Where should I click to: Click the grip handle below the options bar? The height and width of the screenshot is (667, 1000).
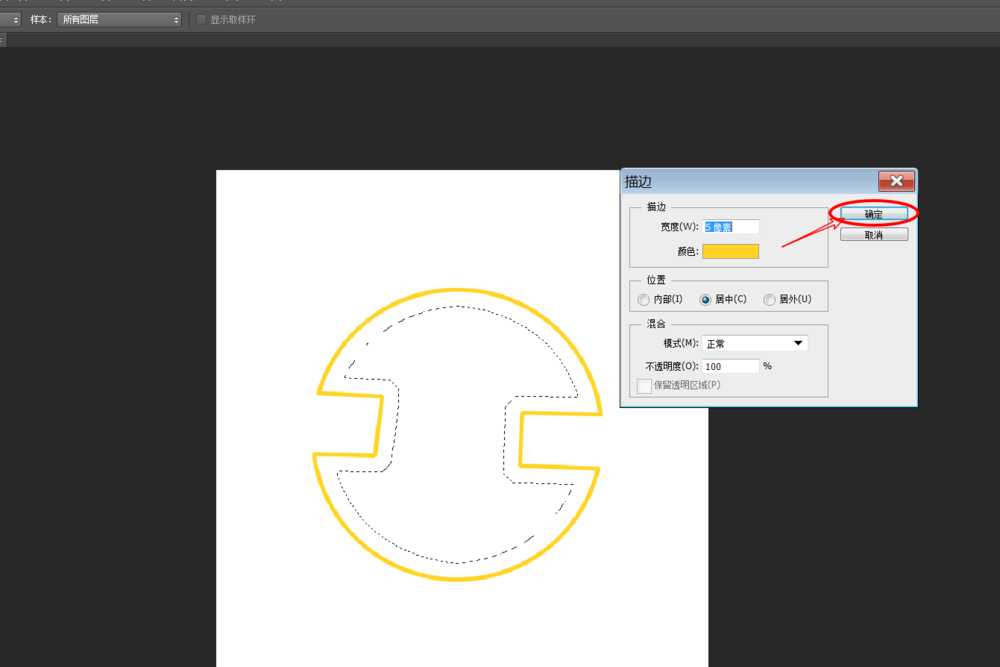tap(3, 40)
